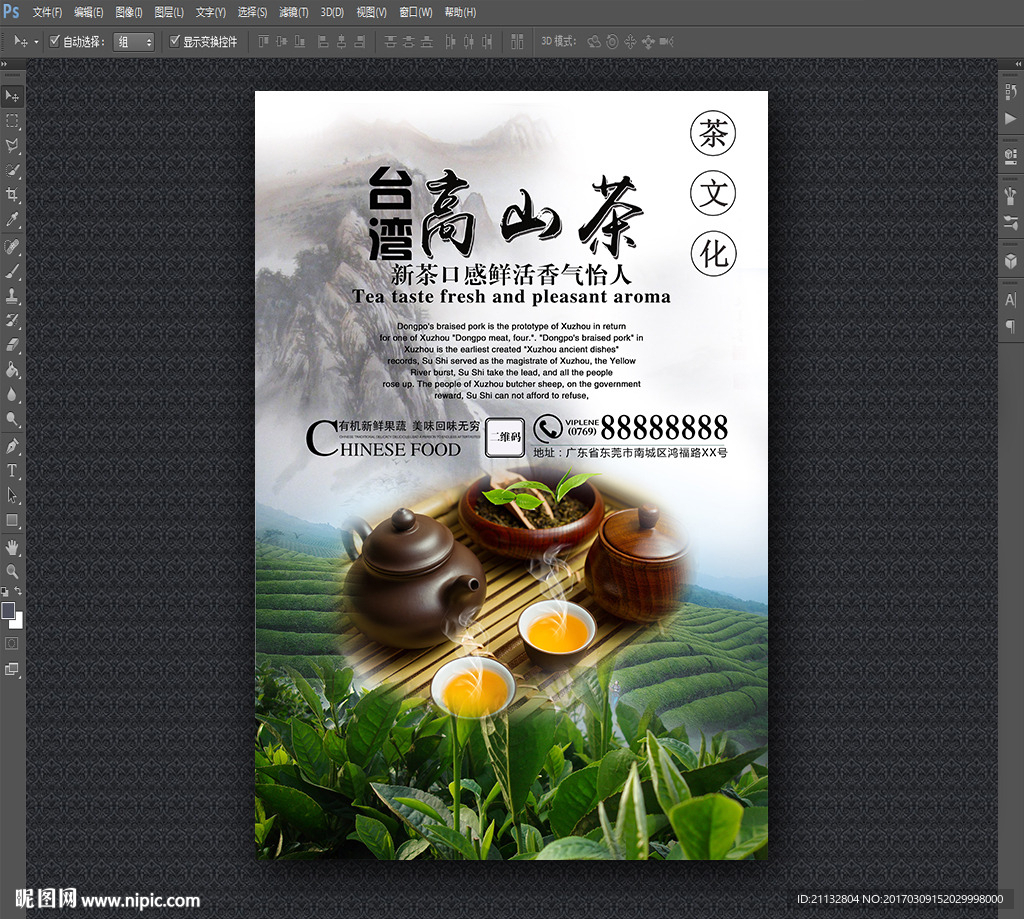1024x919 pixels.
Task: Open the Character panel icon
Action: pos(1010,300)
